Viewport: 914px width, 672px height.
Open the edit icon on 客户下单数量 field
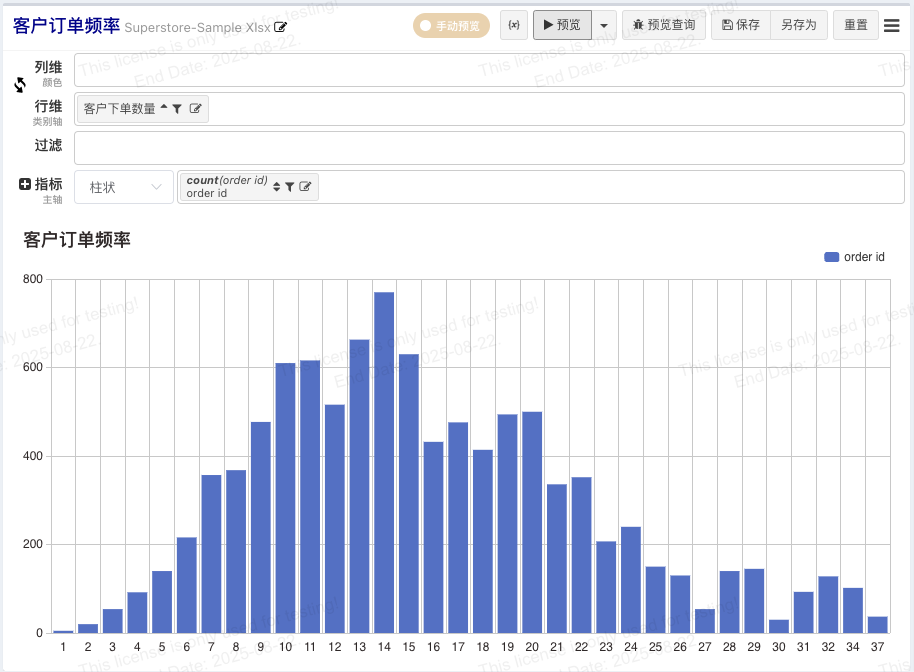pyautogui.click(x=195, y=109)
